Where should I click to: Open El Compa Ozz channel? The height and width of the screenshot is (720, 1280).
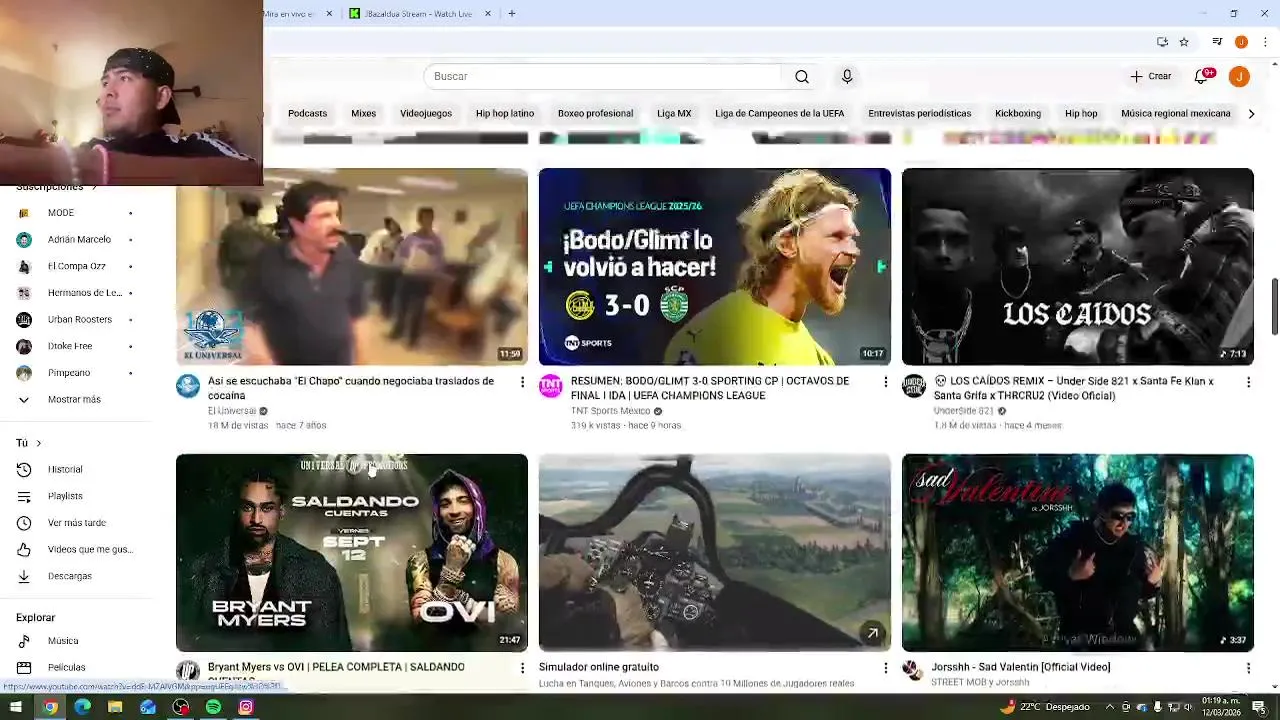pyautogui.click(x=75, y=266)
